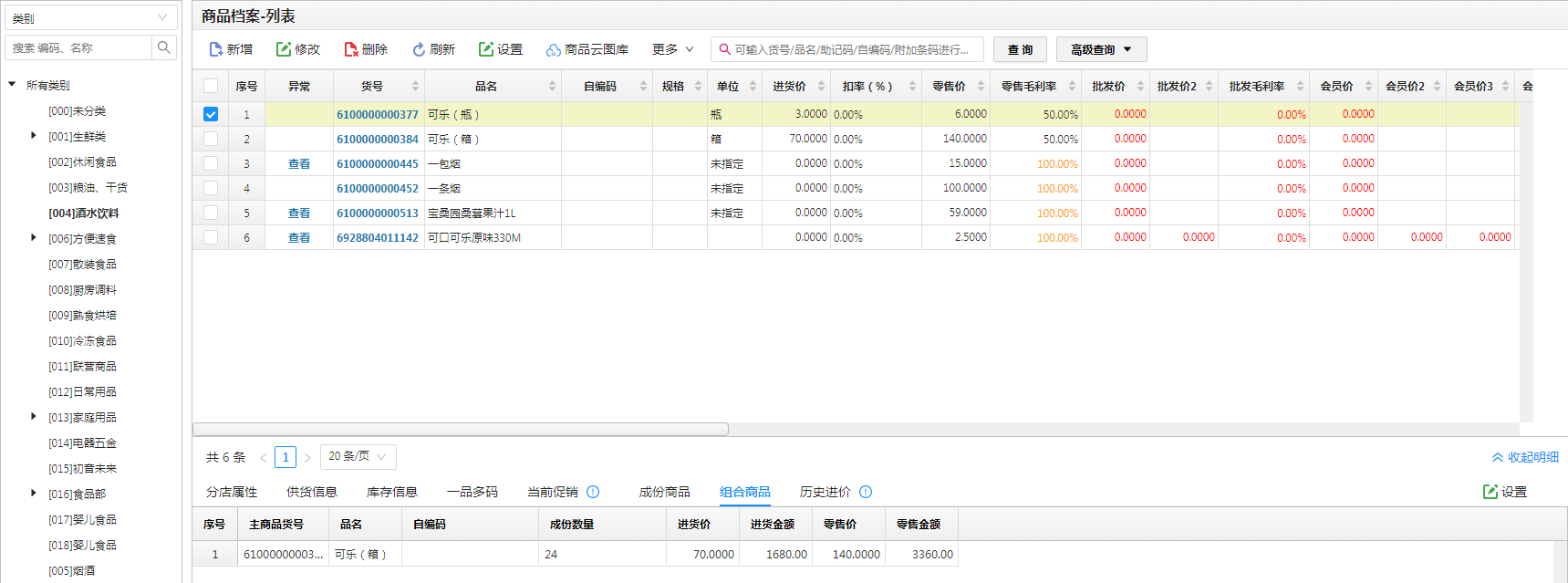
Task: Expand the [001]生鲜类 tree node
Action: coord(34,136)
